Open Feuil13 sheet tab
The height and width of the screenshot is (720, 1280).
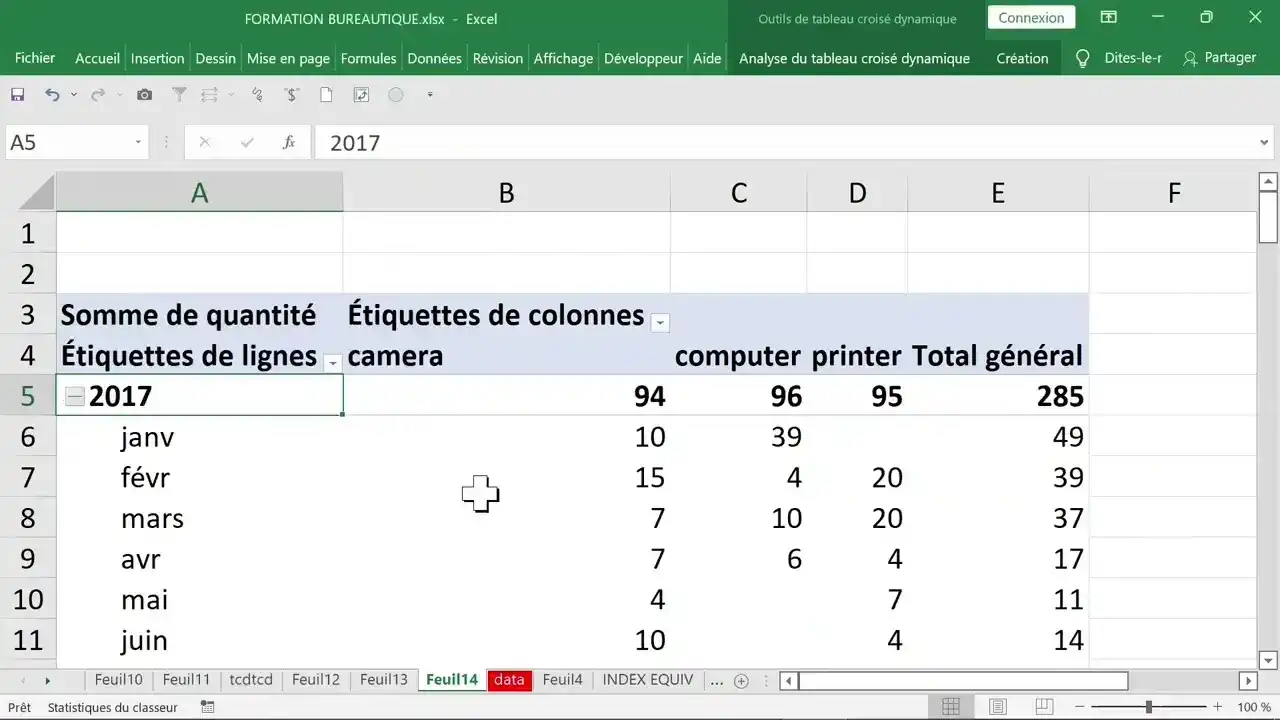(x=384, y=680)
